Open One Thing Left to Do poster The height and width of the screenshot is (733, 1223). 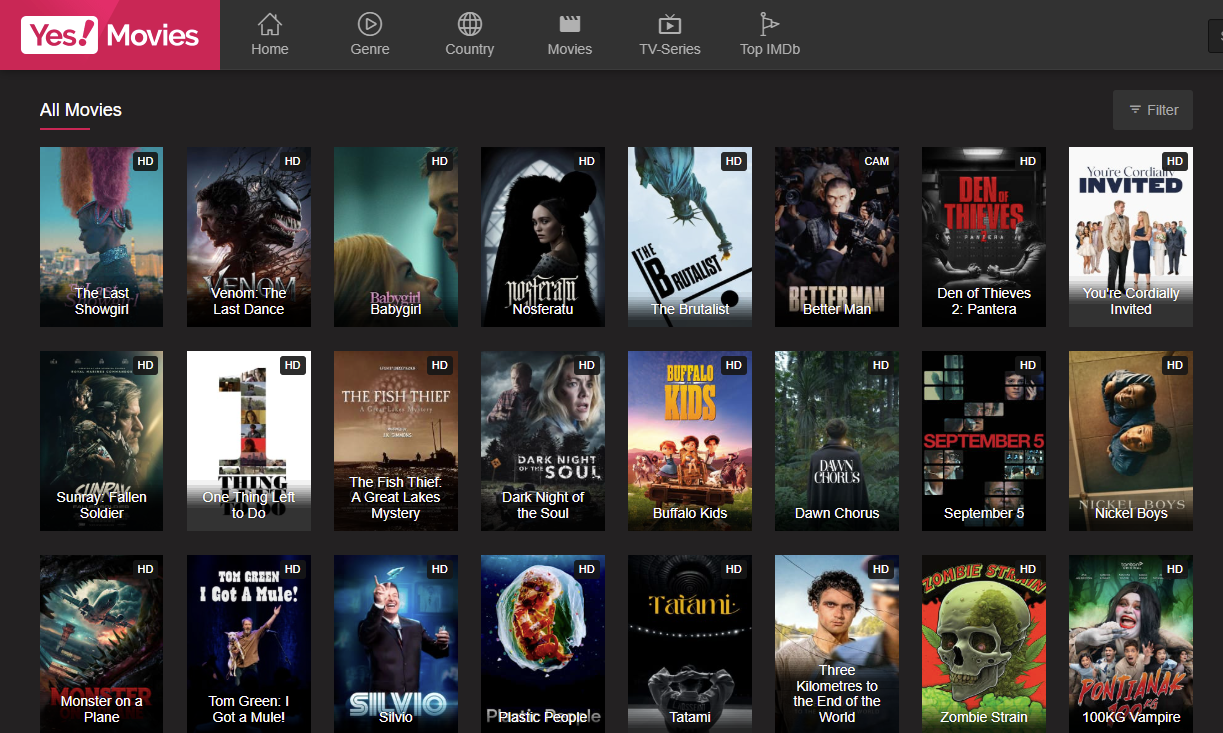coord(249,441)
